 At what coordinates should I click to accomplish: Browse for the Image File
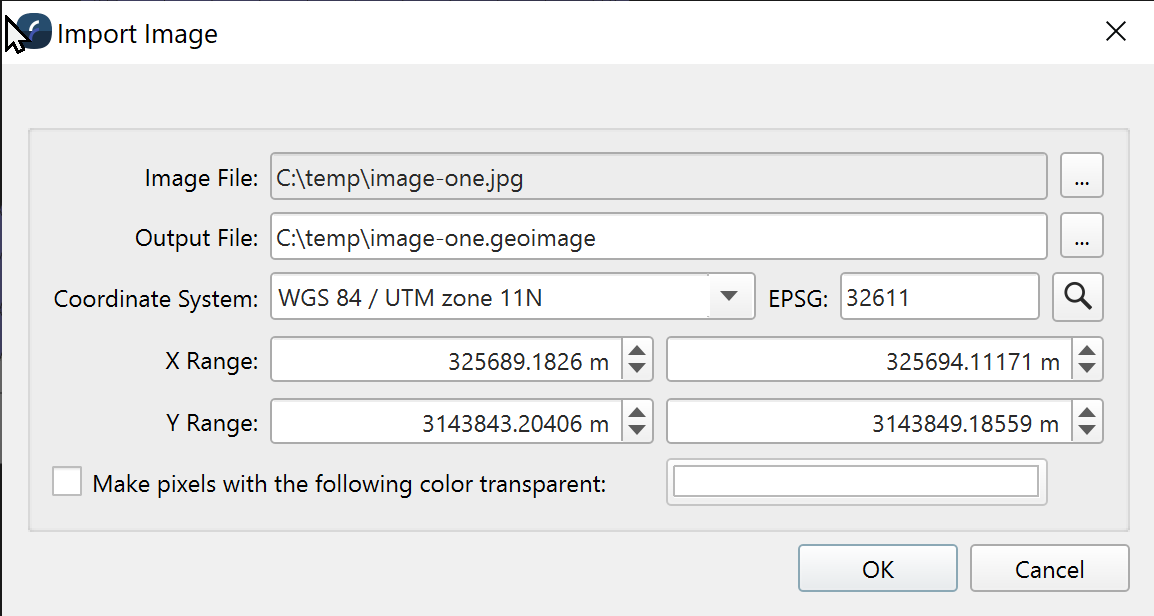click(1081, 178)
